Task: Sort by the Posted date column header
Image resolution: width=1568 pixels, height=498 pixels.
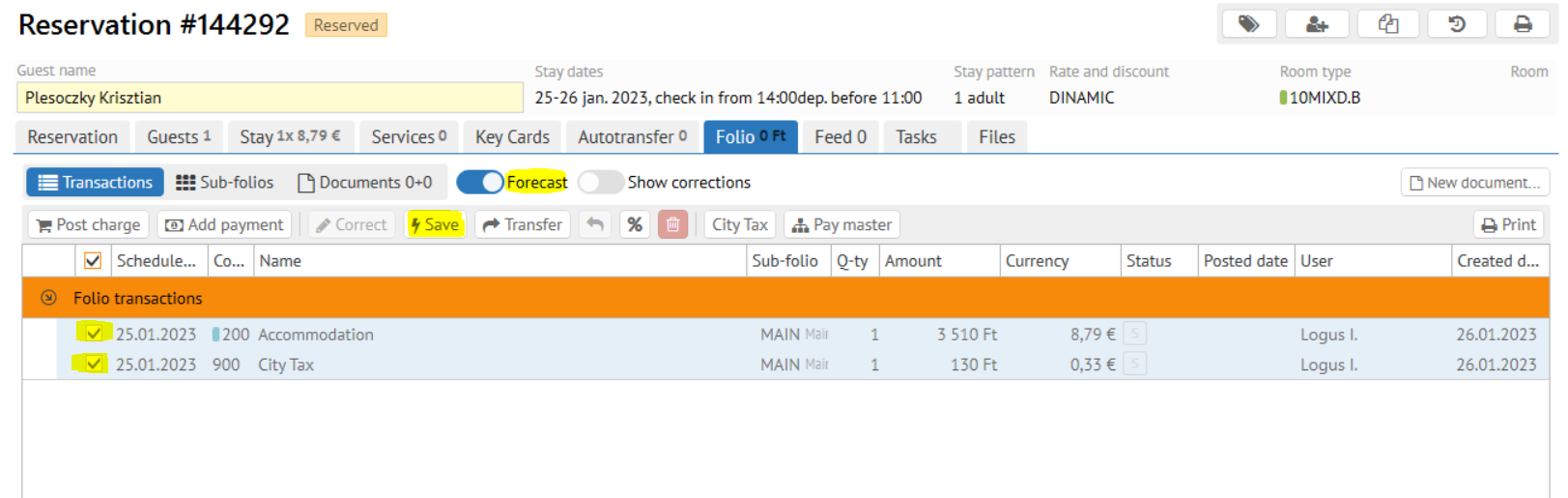Action: [1246, 260]
